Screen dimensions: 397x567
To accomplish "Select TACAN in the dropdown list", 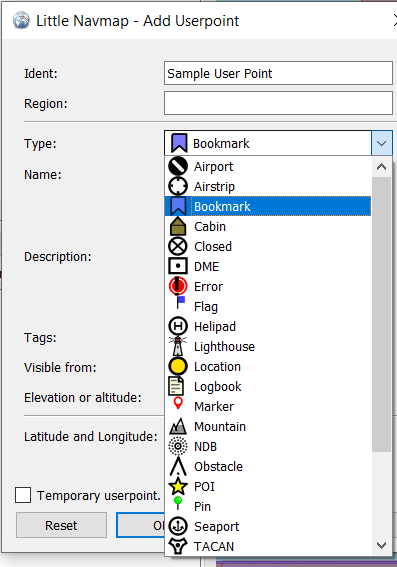I will 268,546.
